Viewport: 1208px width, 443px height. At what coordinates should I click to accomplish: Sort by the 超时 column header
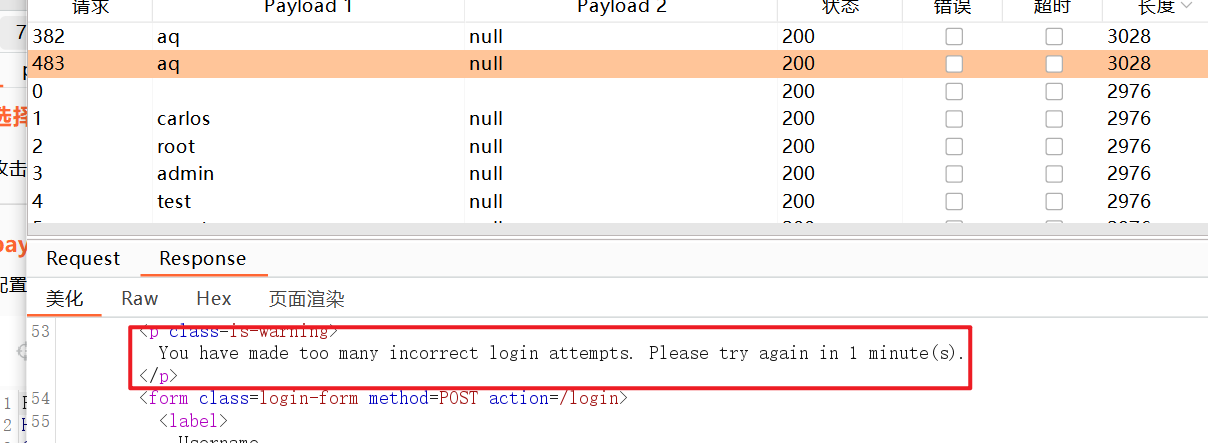point(1053,8)
